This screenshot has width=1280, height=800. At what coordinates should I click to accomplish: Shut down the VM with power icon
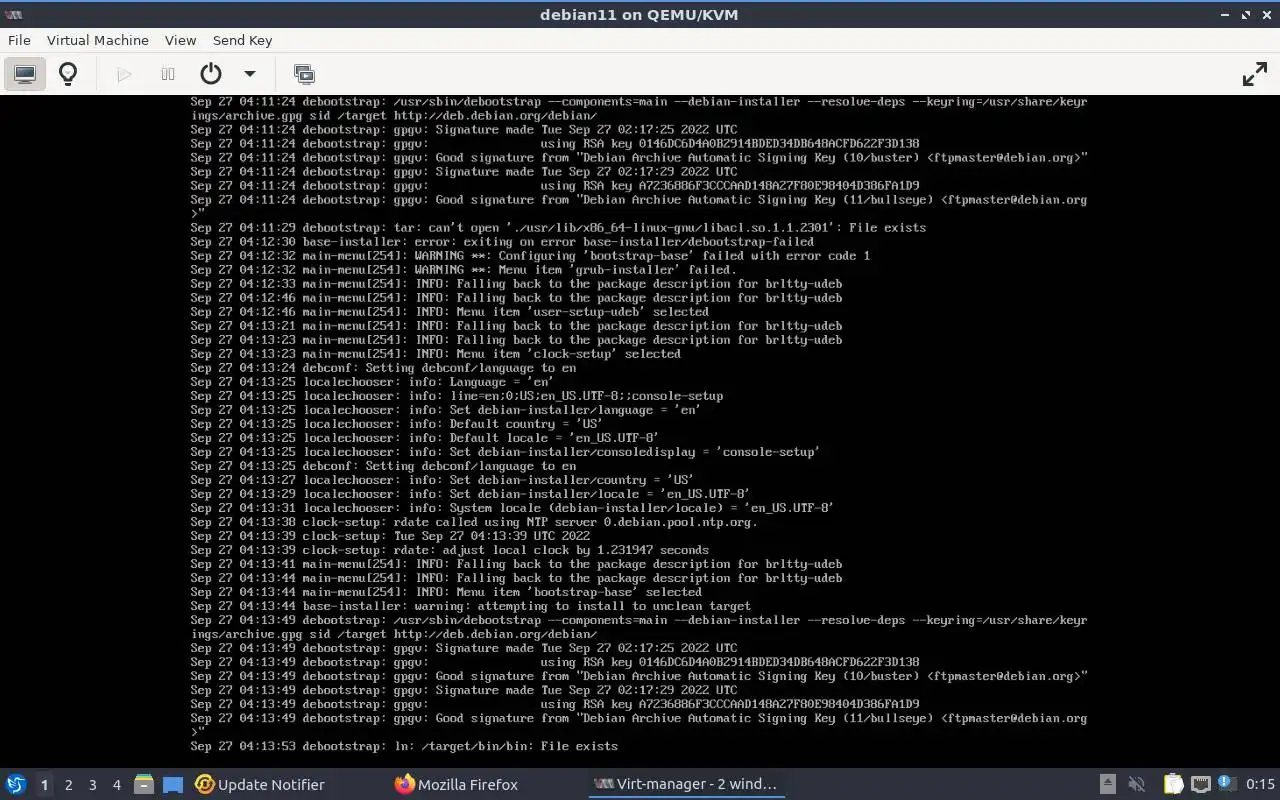tap(210, 74)
